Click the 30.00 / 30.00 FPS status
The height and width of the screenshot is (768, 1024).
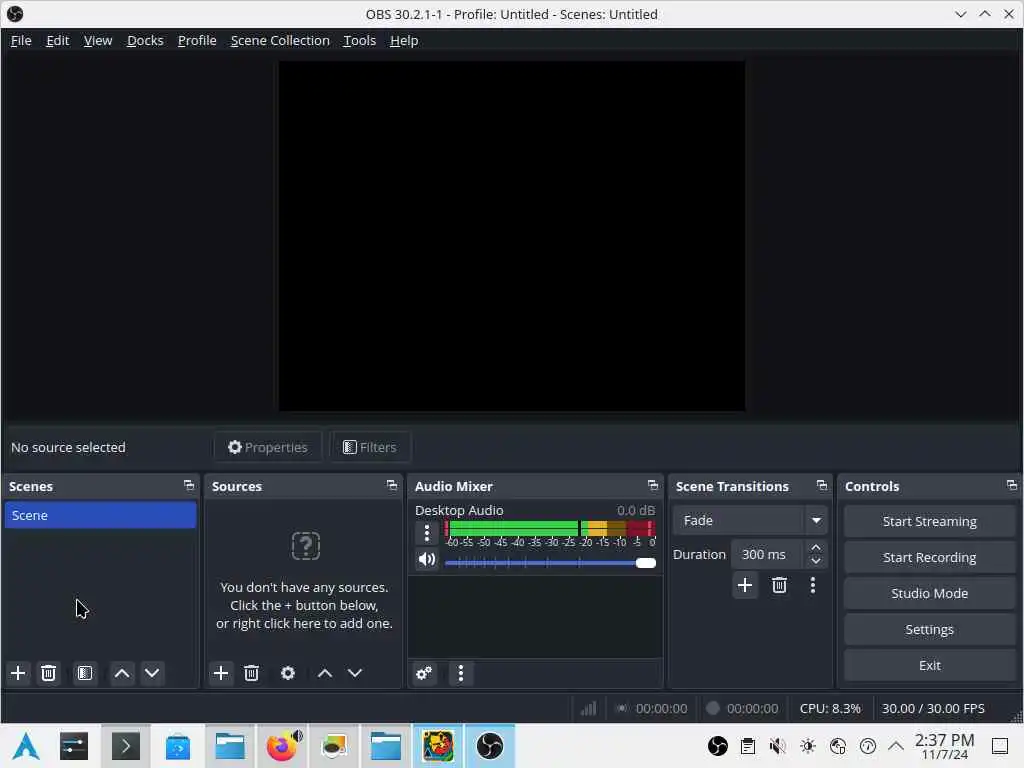(x=933, y=709)
